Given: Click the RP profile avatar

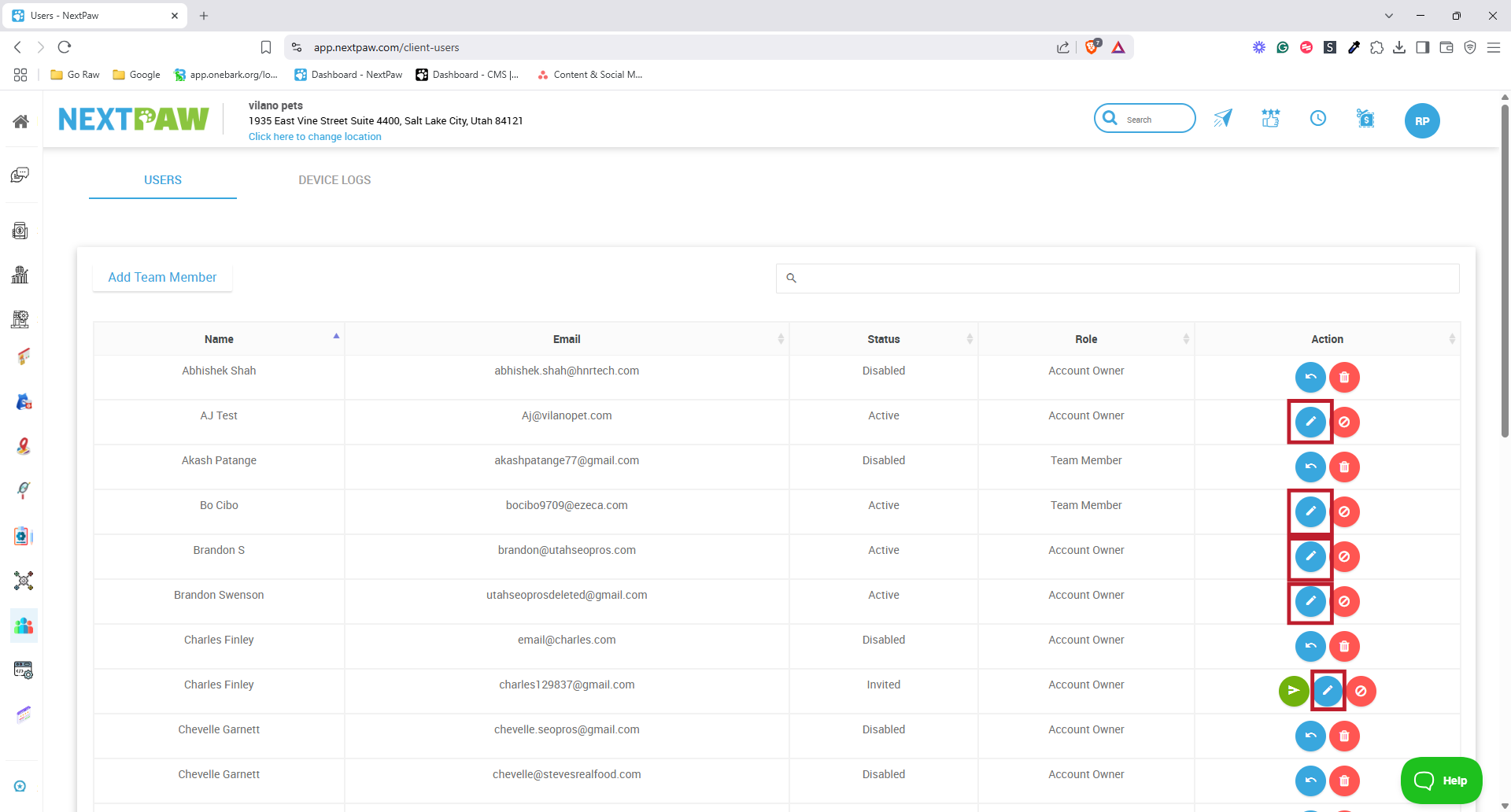Looking at the screenshot, I should click(x=1422, y=121).
